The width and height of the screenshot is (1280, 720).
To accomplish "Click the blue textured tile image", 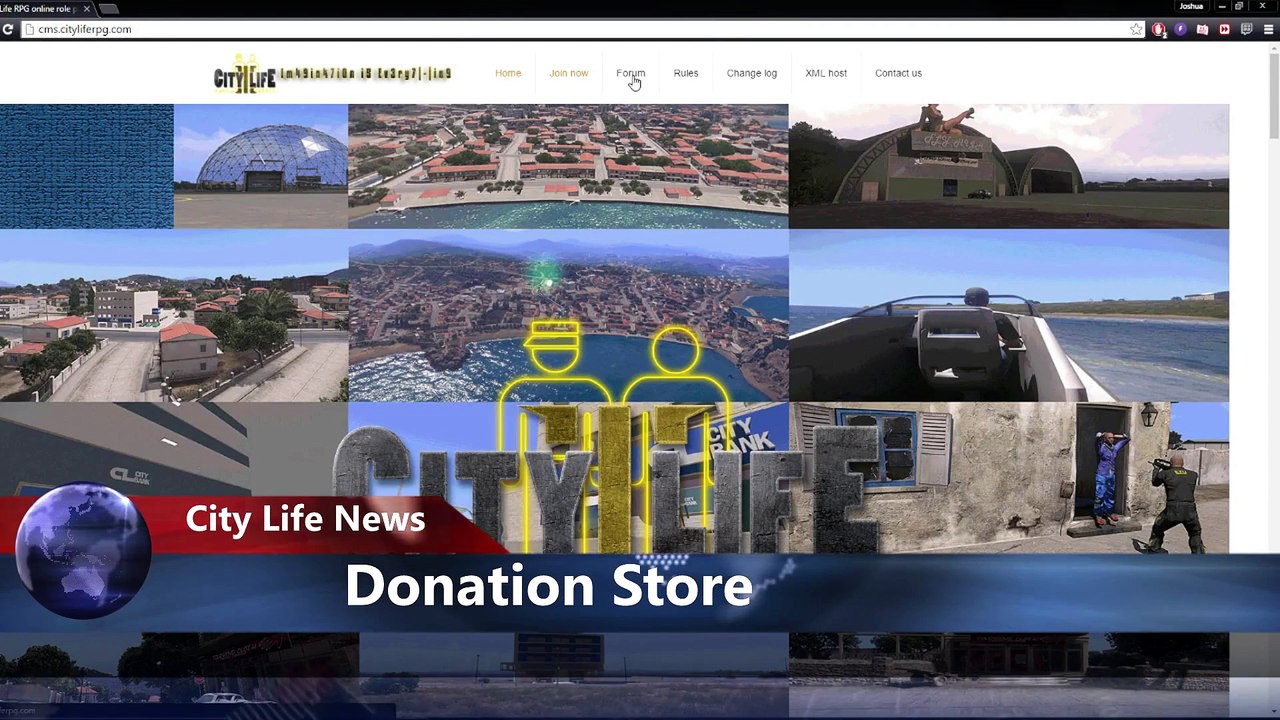I will [87, 166].
